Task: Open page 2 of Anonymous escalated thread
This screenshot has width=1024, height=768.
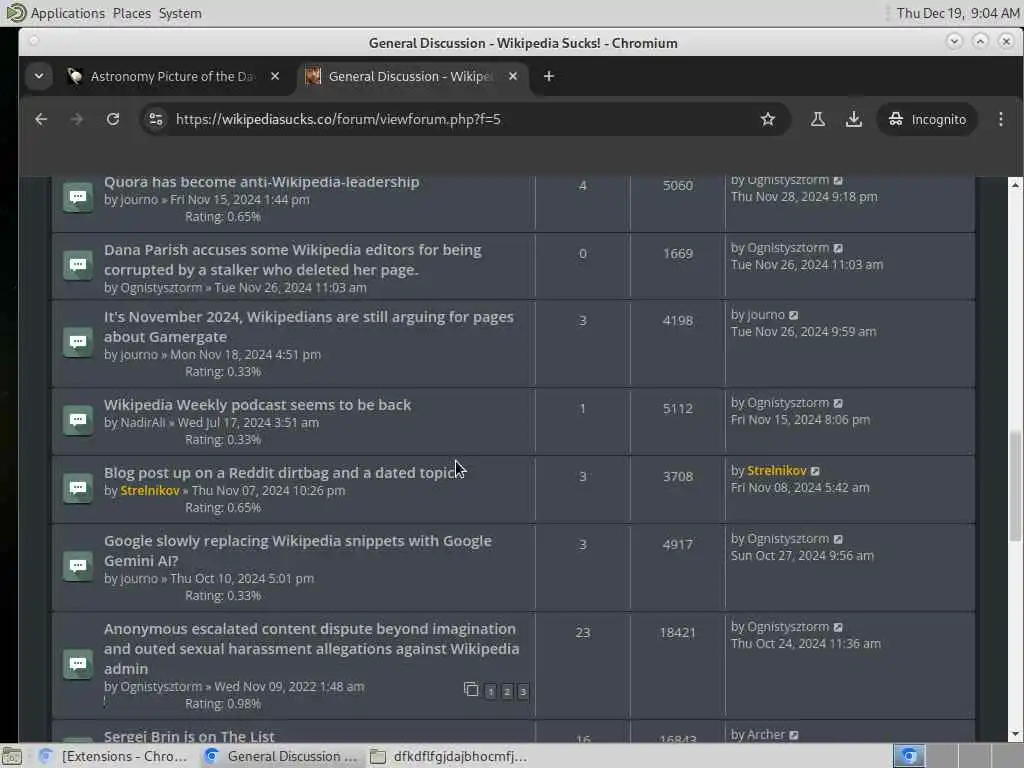Action: [507, 692]
